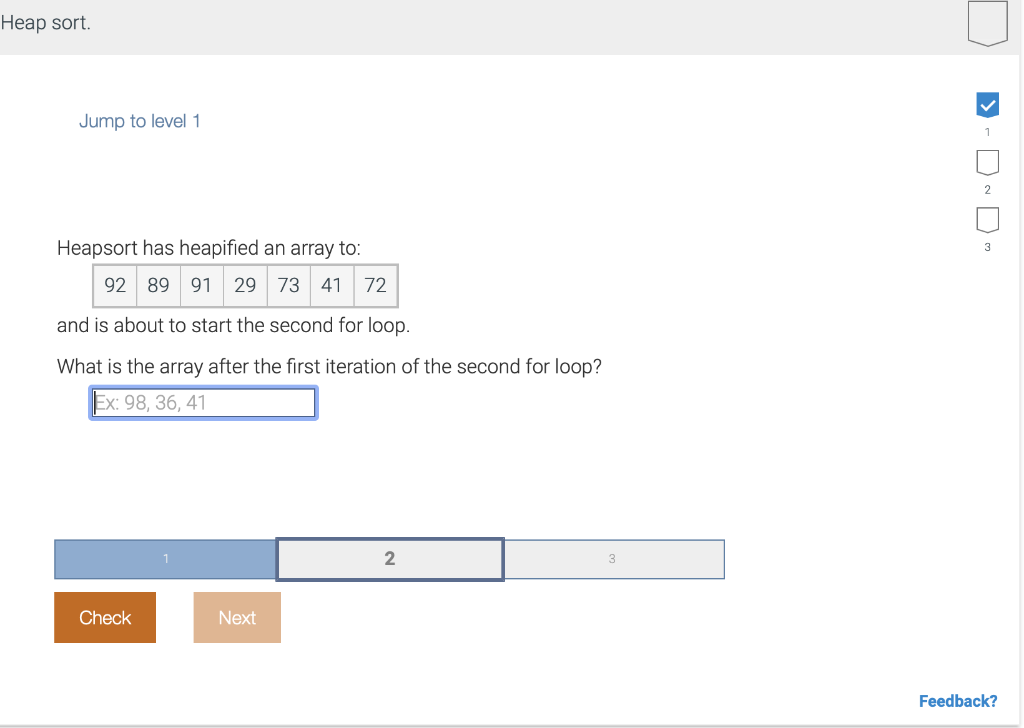Click the large completion badge icon in header

(987, 24)
